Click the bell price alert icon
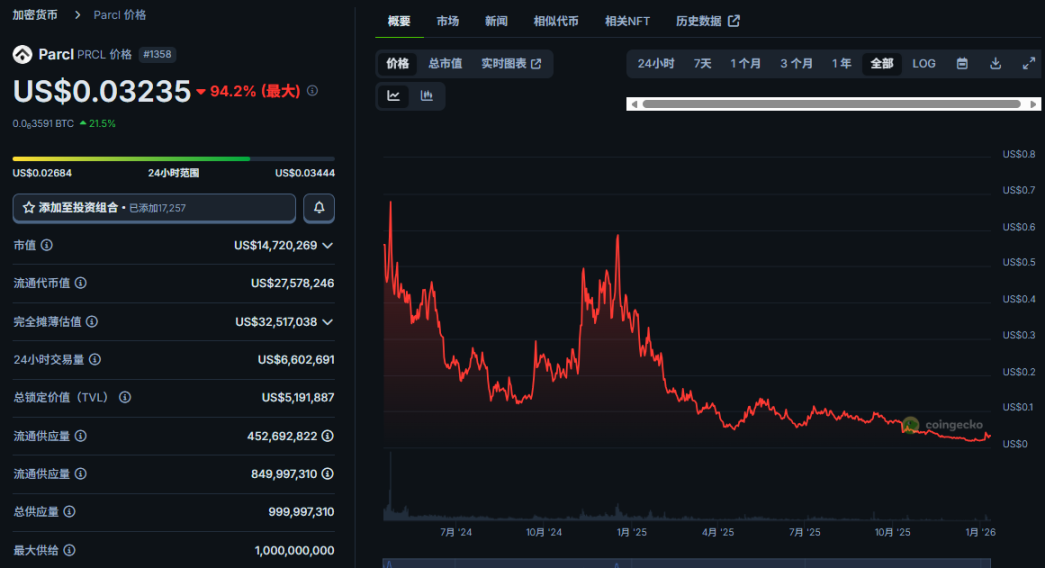This screenshot has width=1045, height=568. pyautogui.click(x=319, y=208)
